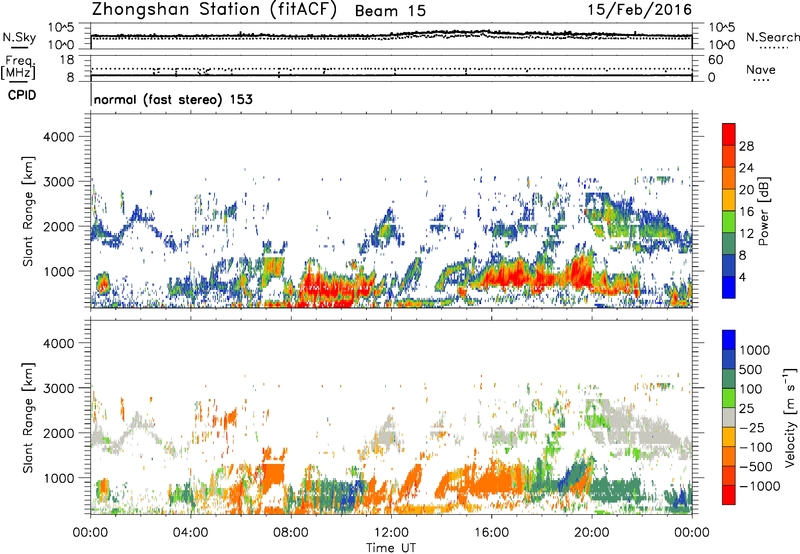Click the '3000' tick on velocity panel
The width and height of the screenshot is (800, 554).
tap(58, 388)
